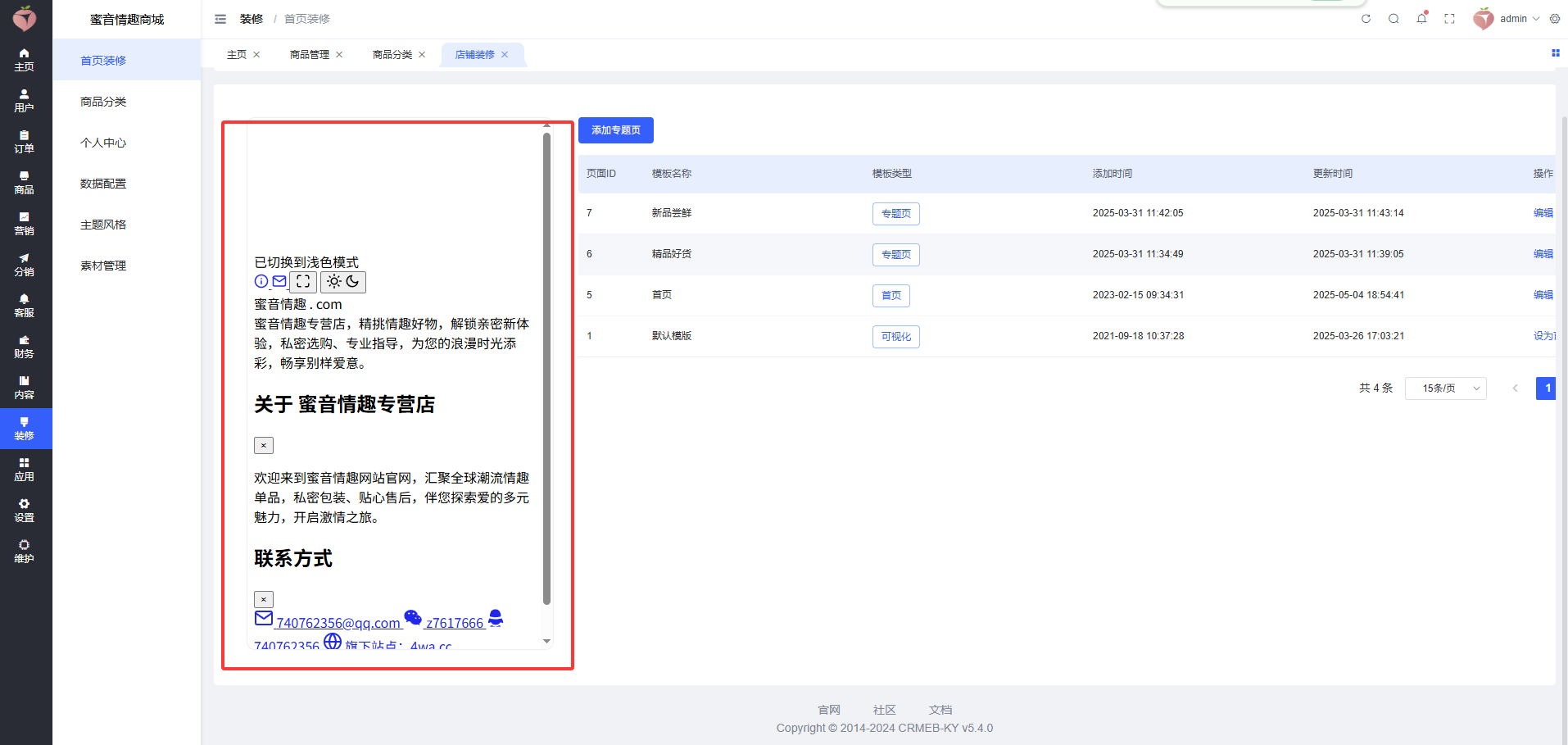1568x745 pixels.
Task: Open the 应用 apps section
Action: (x=25, y=470)
